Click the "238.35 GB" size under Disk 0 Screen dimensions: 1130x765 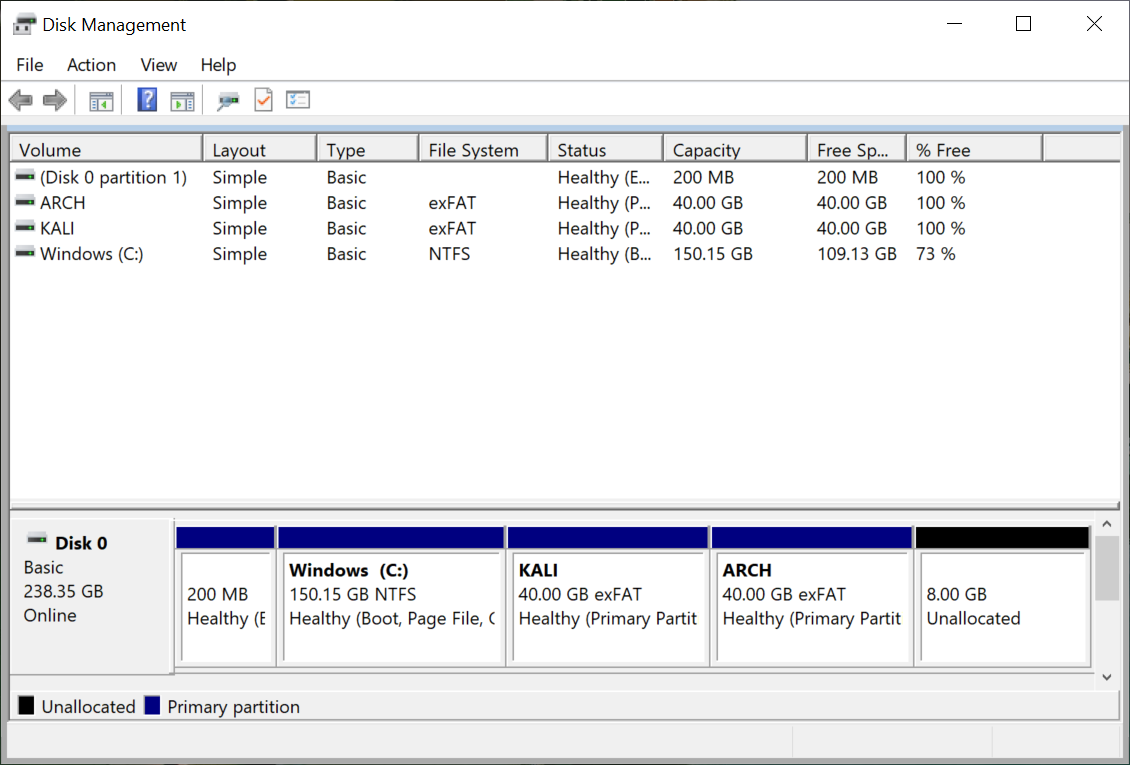point(63,591)
